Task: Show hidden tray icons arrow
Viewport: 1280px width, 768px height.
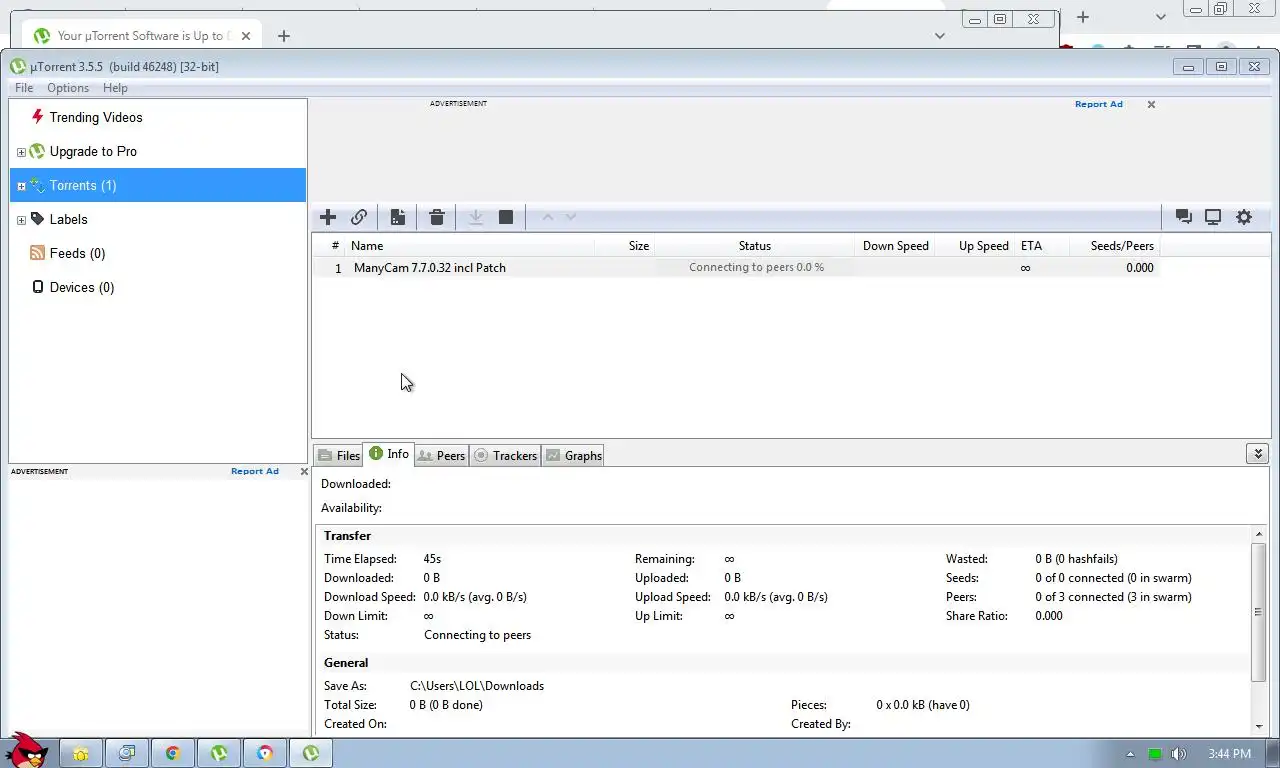Action: tap(1130, 754)
